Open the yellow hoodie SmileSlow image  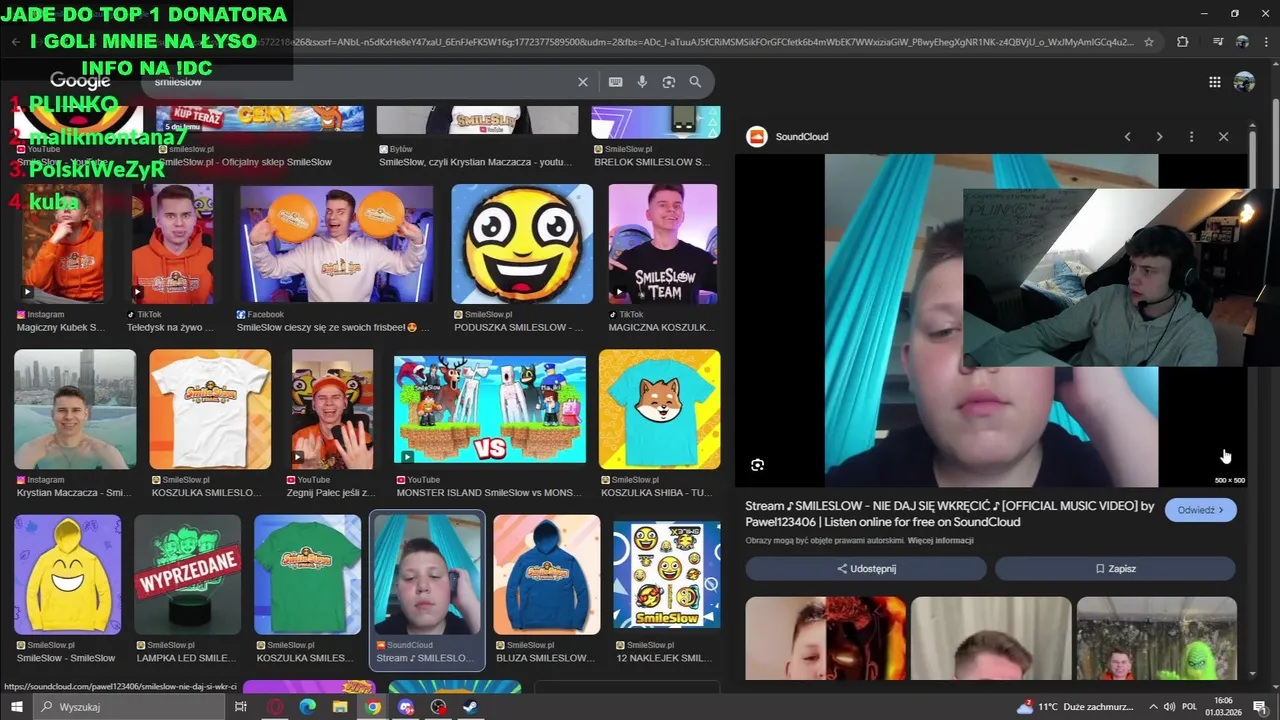click(x=67, y=574)
